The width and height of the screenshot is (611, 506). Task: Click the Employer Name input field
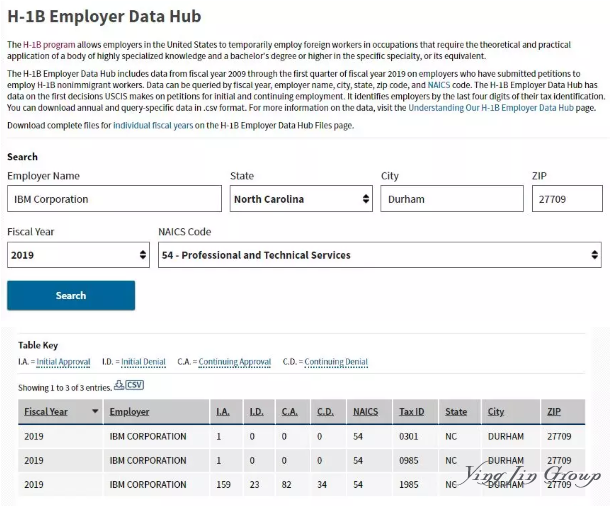click(115, 199)
